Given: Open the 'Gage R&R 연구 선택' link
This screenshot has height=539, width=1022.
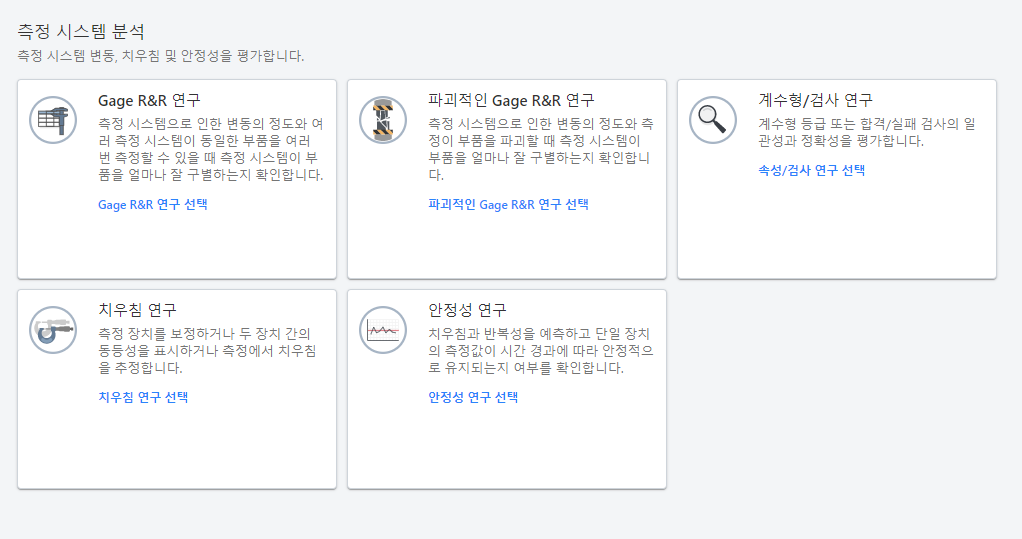Looking at the screenshot, I should coord(152,205).
